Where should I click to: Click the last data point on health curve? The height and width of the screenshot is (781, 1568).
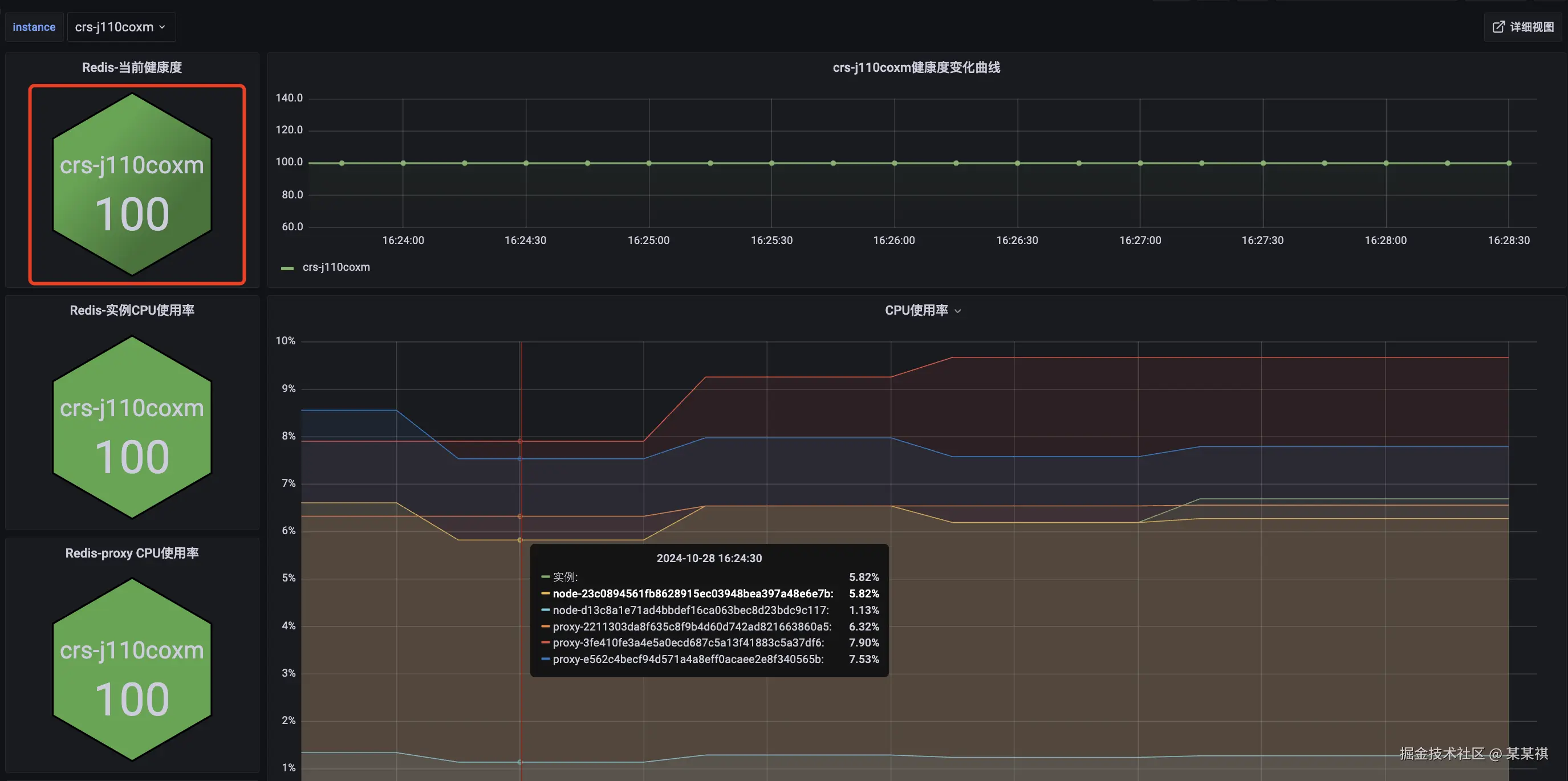[x=1509, y=163]
